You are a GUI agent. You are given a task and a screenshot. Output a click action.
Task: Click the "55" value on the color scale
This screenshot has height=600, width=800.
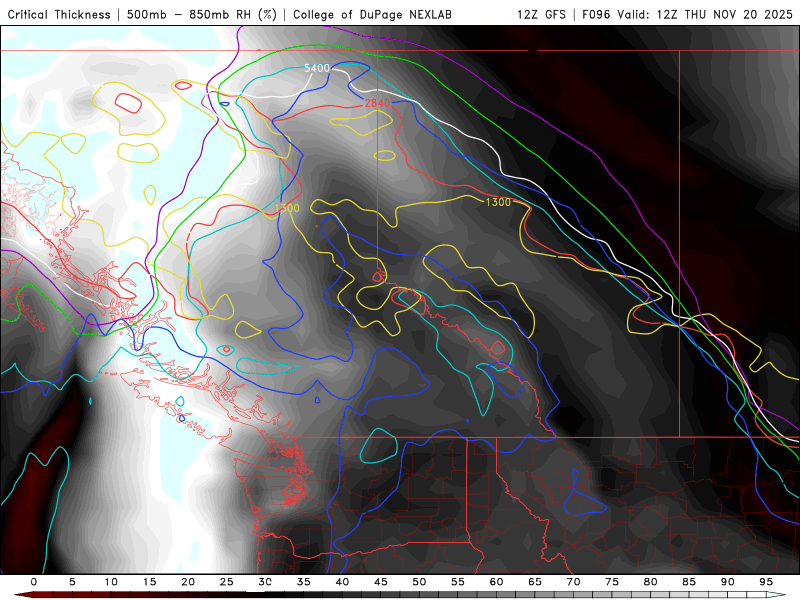(x=458, y=582)
